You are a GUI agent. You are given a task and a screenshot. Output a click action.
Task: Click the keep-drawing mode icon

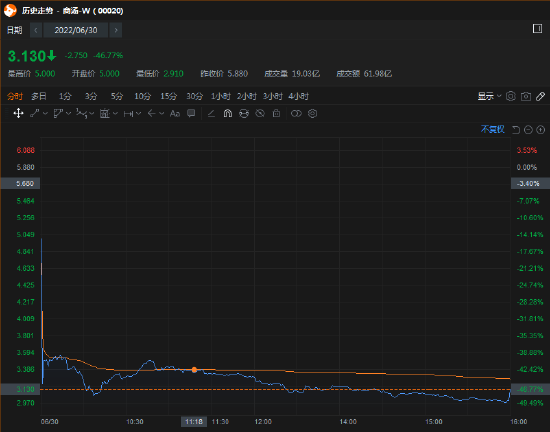pos(244,113)
